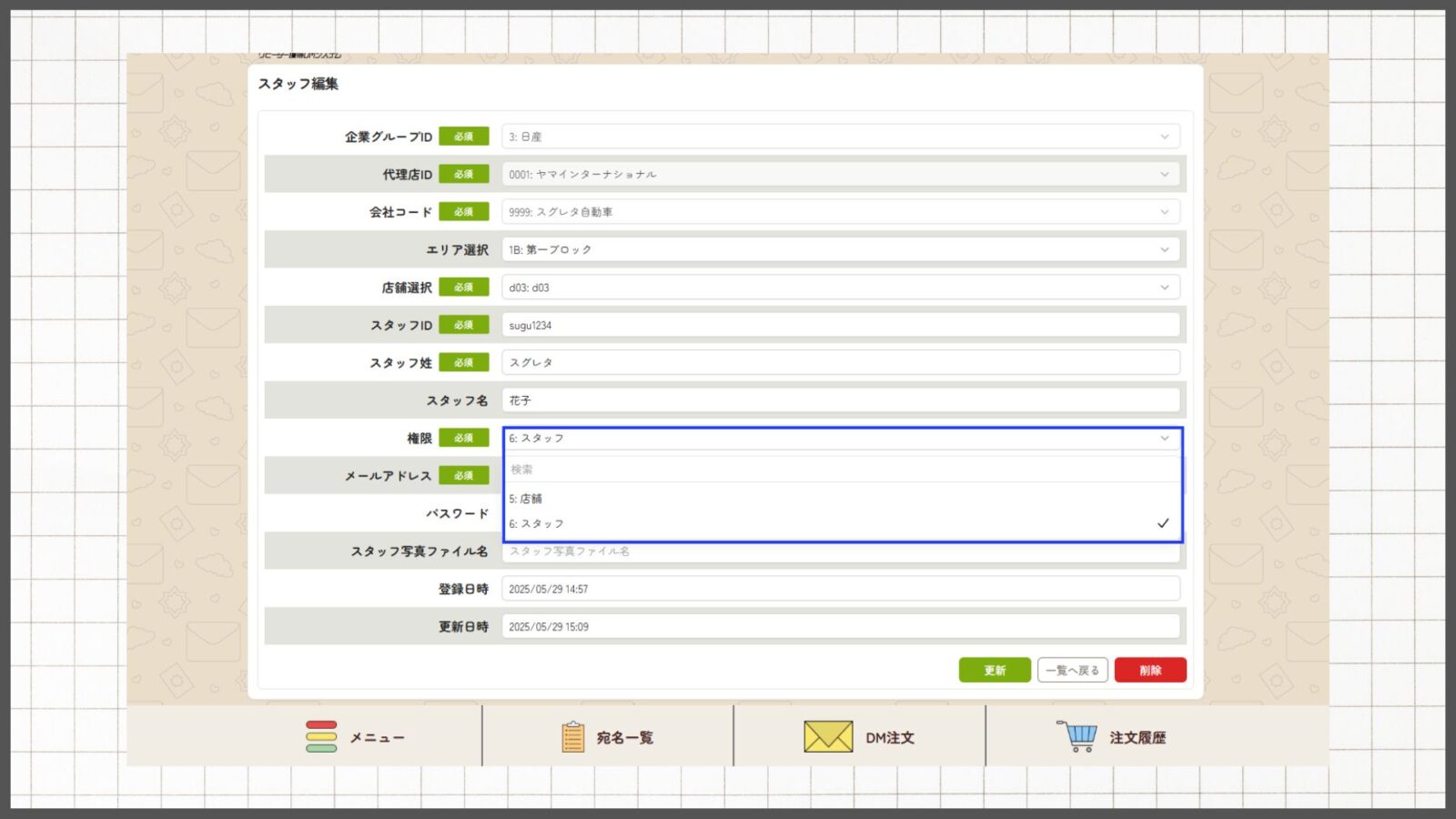Click the 検索 search field in dropdown
1456x819 pixels.
pos(839,470)
